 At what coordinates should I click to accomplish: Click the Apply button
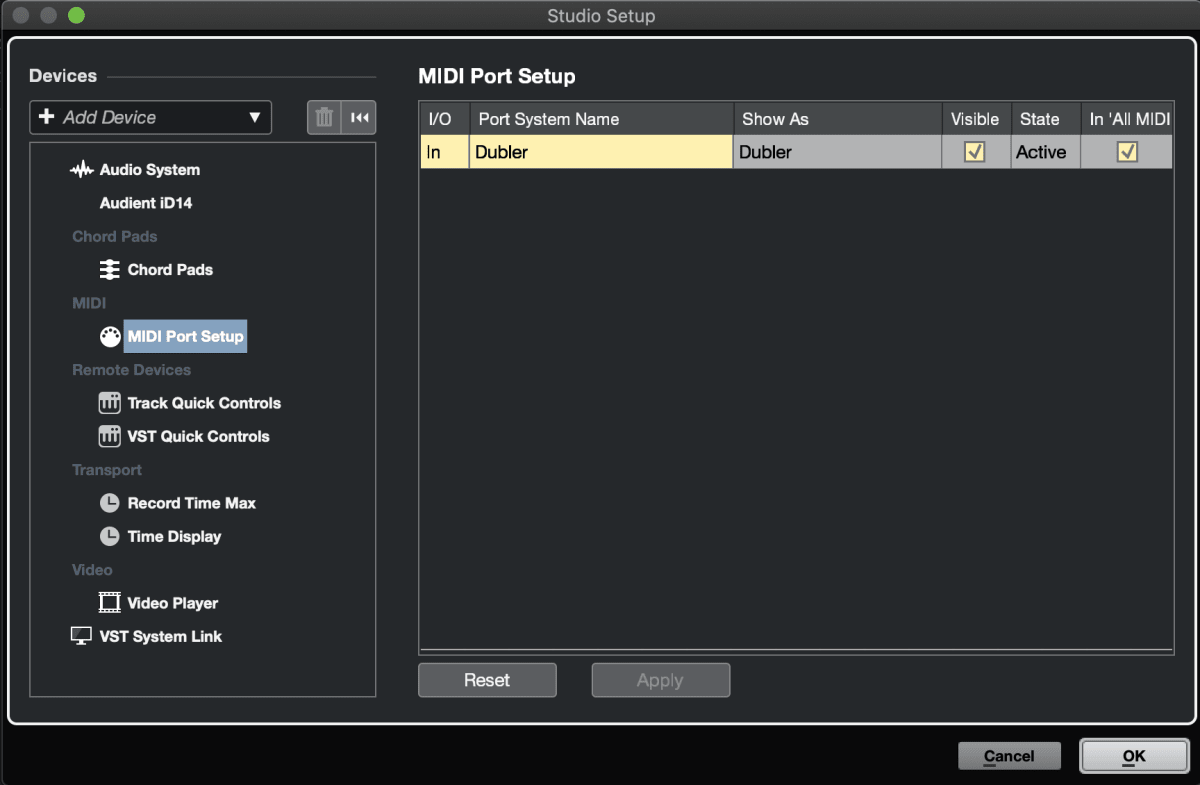(660, 680)
